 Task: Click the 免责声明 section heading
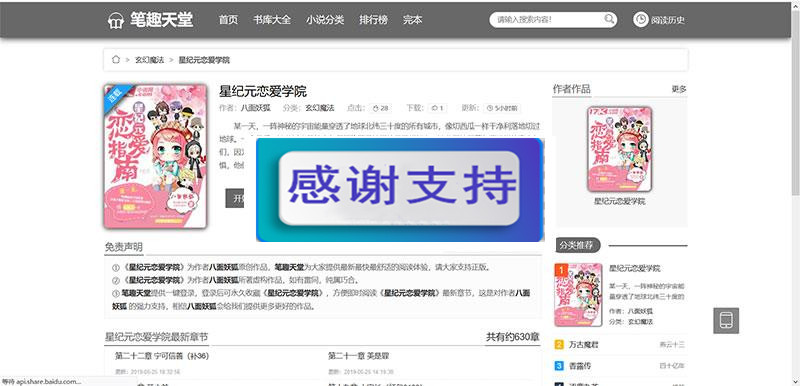point(124,247)
